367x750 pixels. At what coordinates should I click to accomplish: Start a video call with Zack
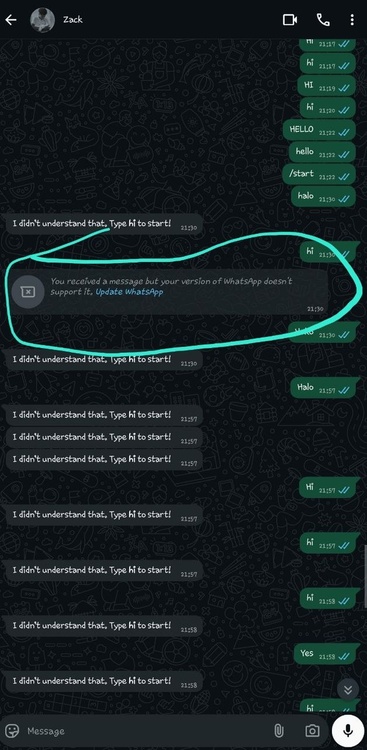[x=290, y=20]
